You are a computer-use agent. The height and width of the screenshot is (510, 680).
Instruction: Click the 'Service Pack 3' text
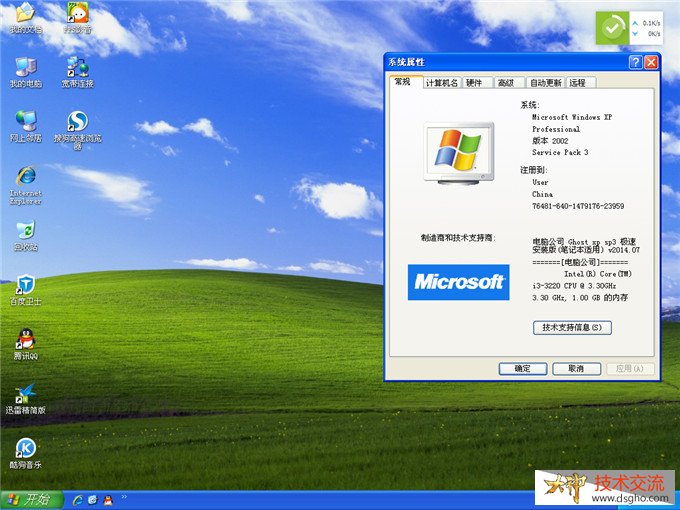click(x=560, y=152)
